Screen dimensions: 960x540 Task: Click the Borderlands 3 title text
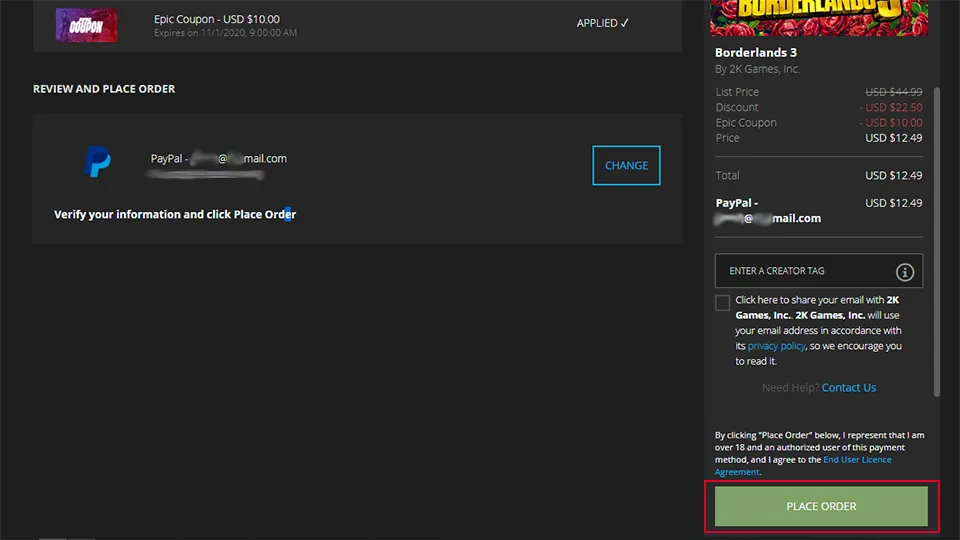pyautogui.click(x=756, y=53)
